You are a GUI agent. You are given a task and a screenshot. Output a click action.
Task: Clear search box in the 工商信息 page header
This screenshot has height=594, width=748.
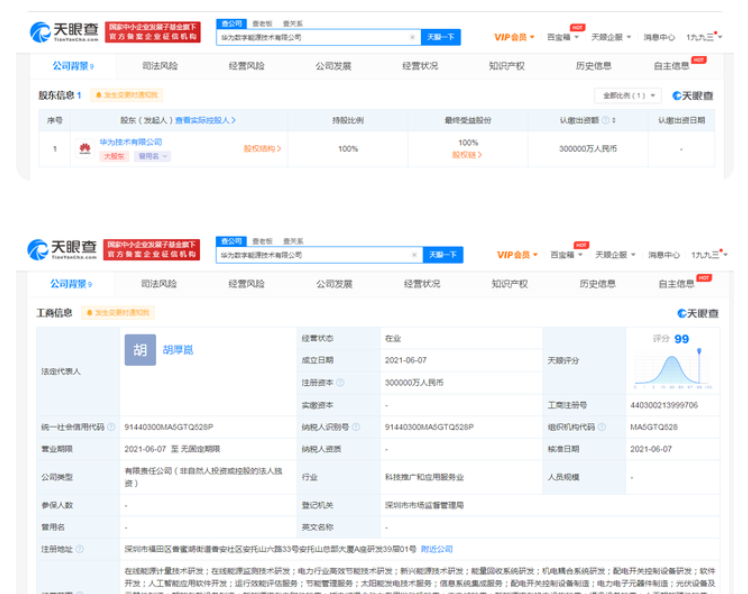click(x=414, y=255)
